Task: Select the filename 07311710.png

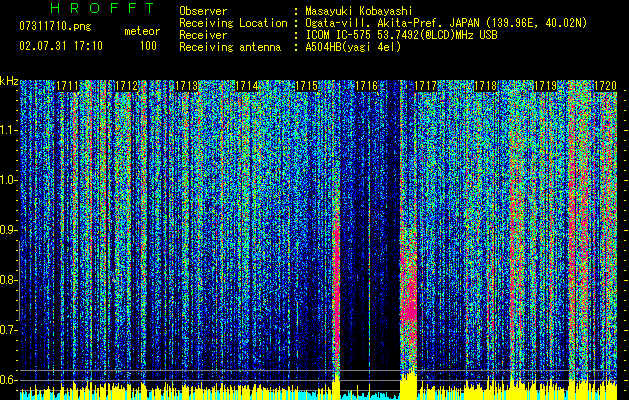Action: click(x=55, y=27)
